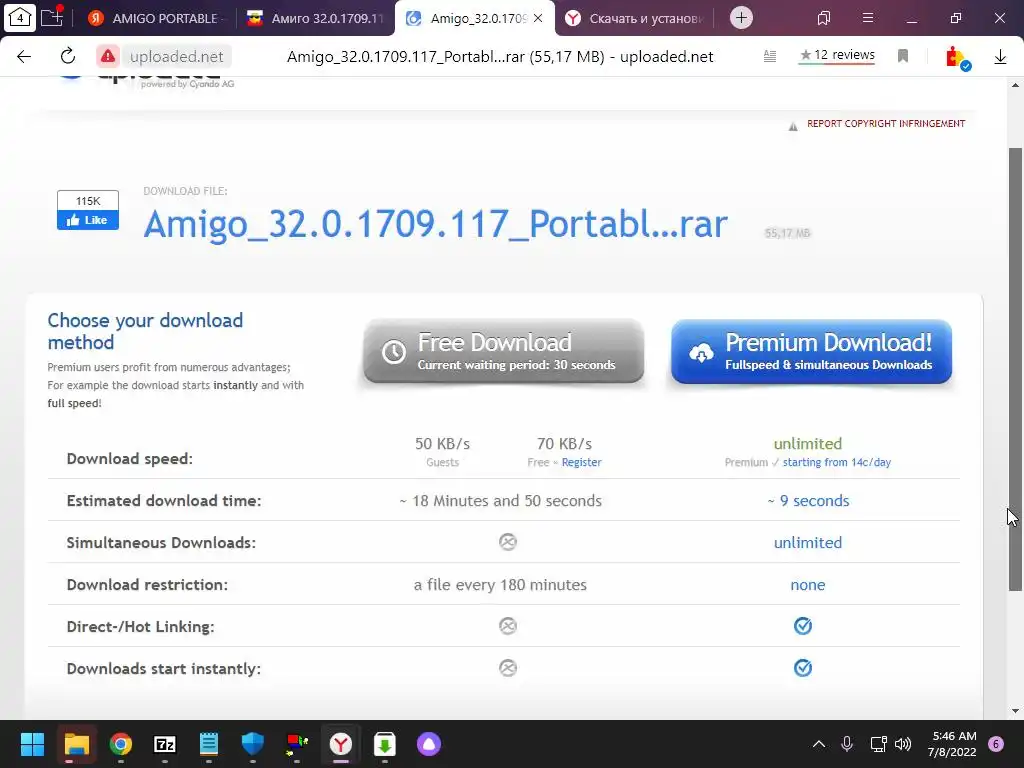Viewport: 1024px width, 768px height.
Task: Click the scrollbar up arrow
Action: (1015, 85)
